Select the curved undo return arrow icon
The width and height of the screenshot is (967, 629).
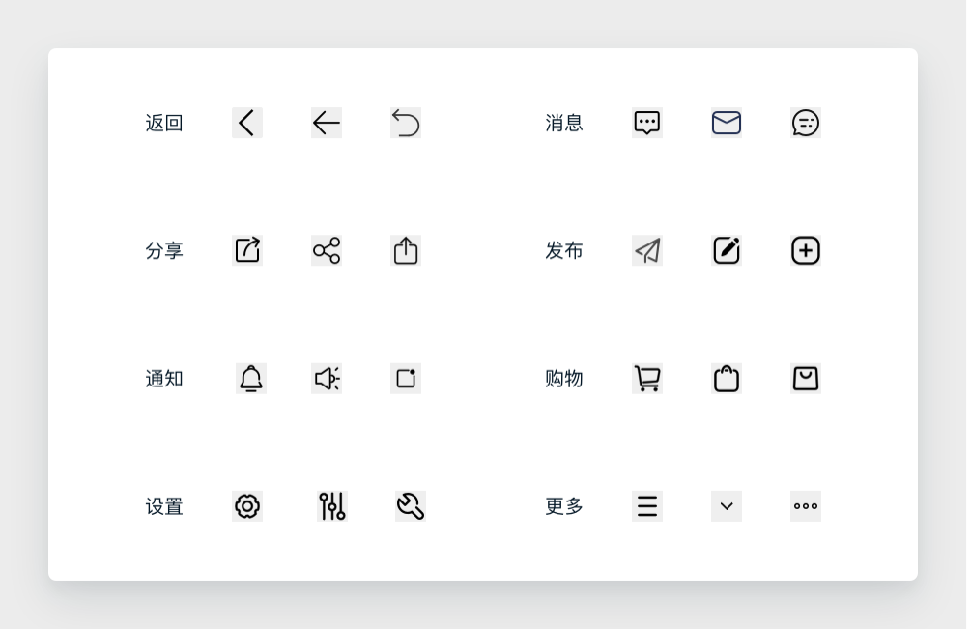click(405, 123)
